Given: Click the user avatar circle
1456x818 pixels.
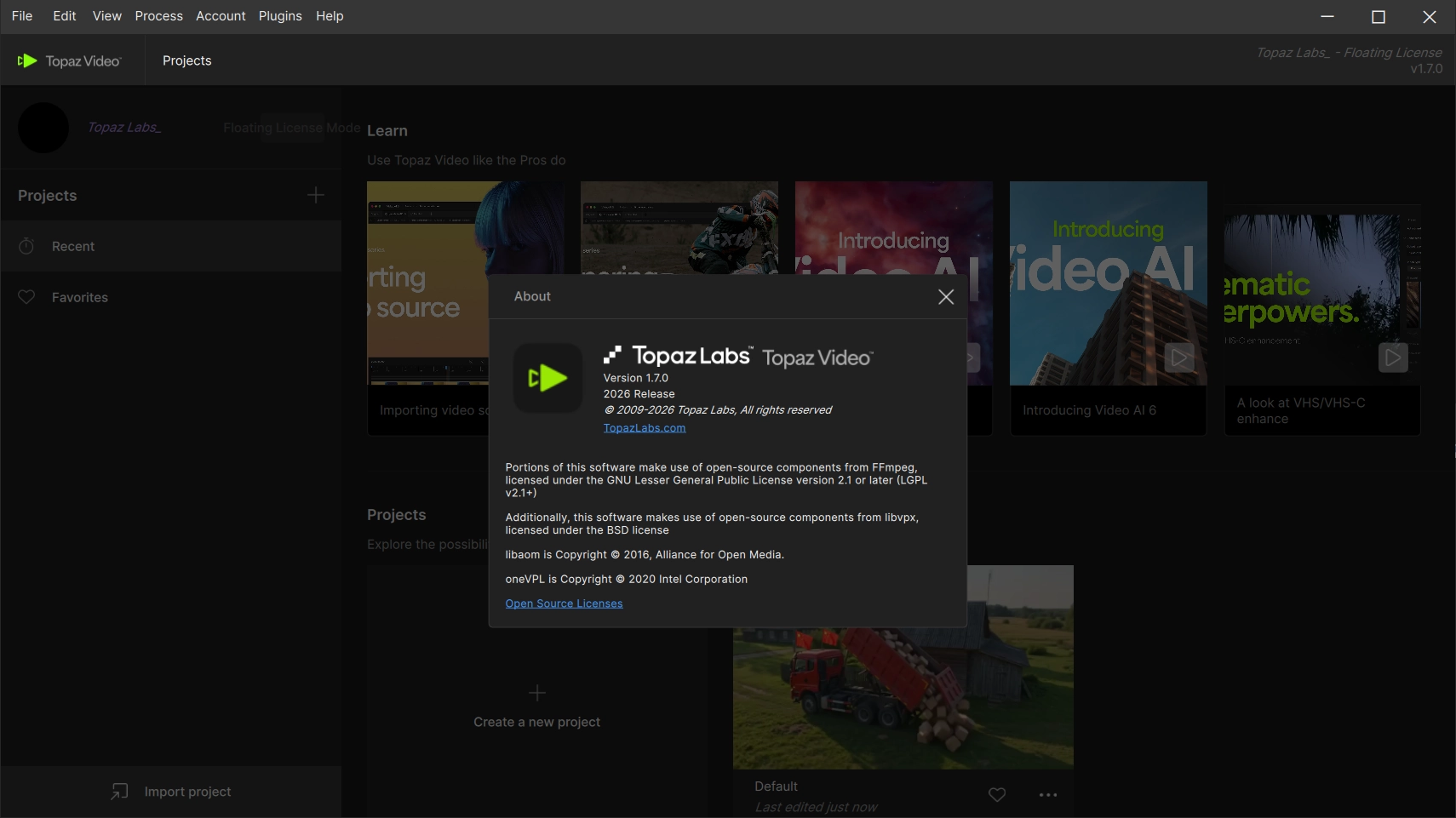Looking at the screenshot, I should pos(43,128).
